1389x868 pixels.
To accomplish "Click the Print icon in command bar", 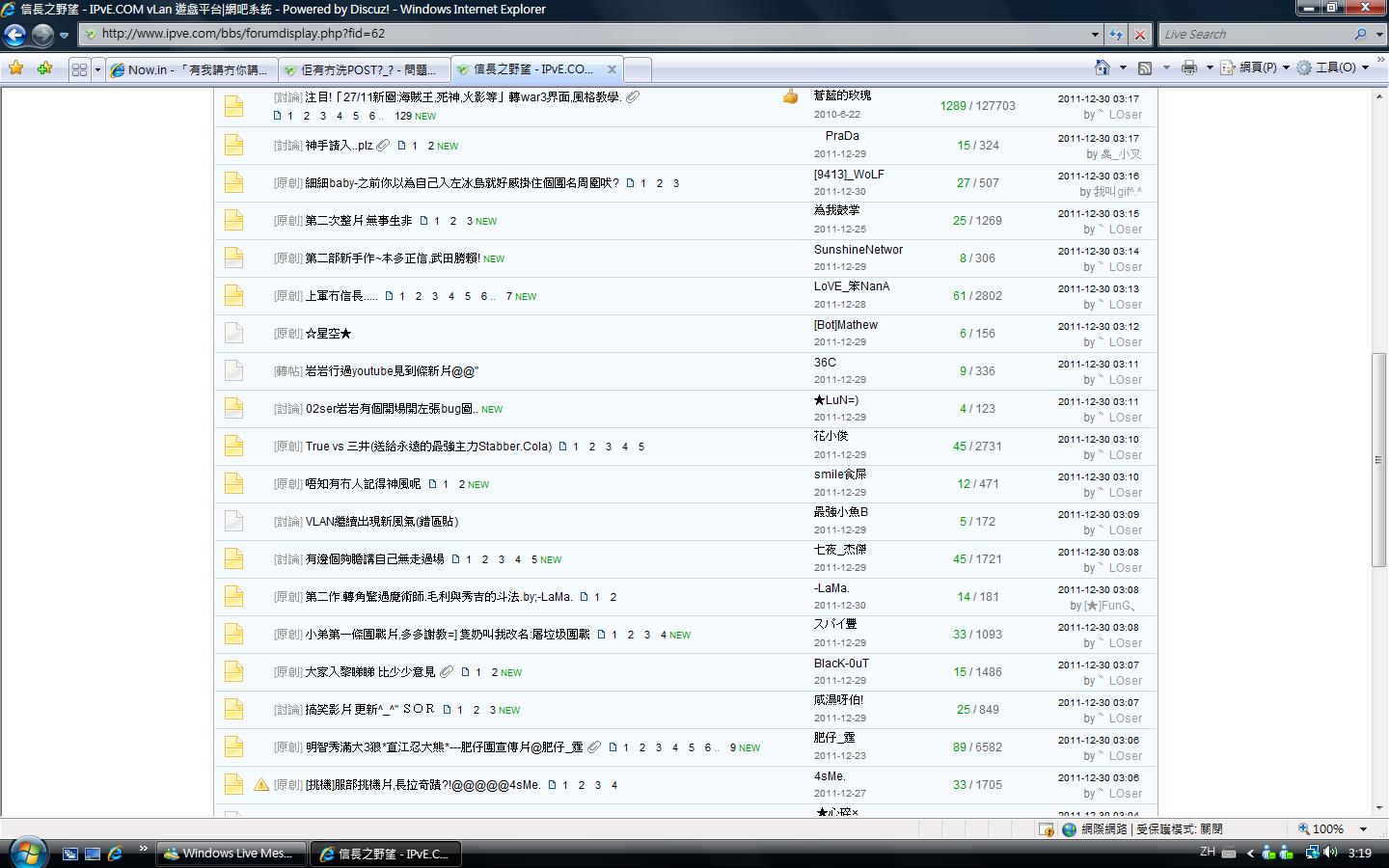I will (1189, 68).
